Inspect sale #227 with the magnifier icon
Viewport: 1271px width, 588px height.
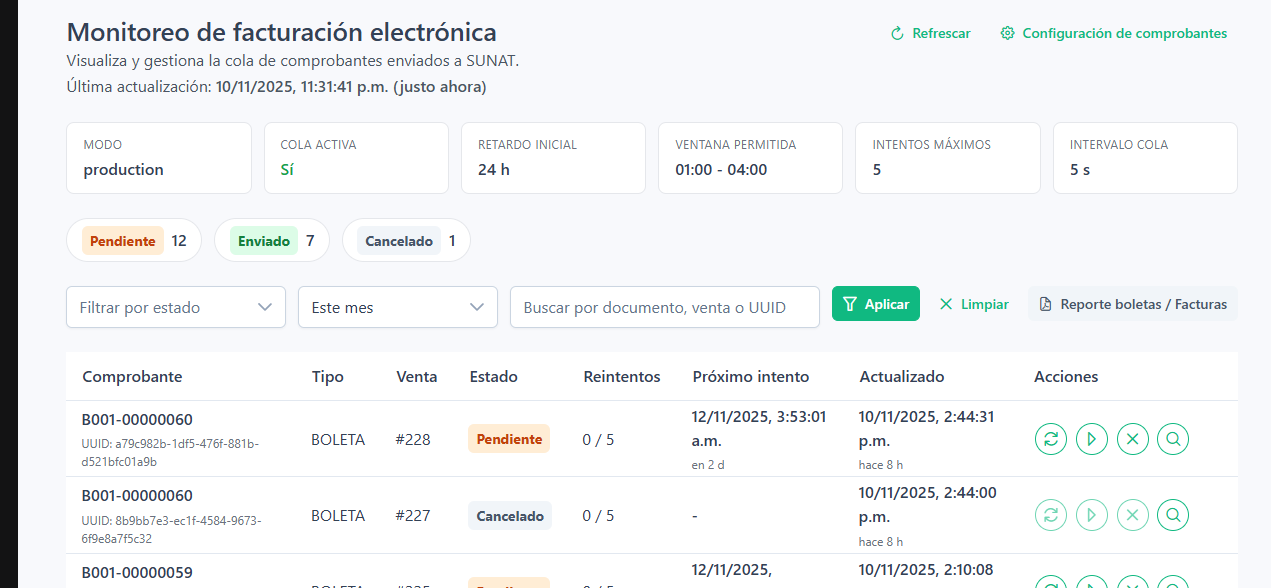point(1173,515)
